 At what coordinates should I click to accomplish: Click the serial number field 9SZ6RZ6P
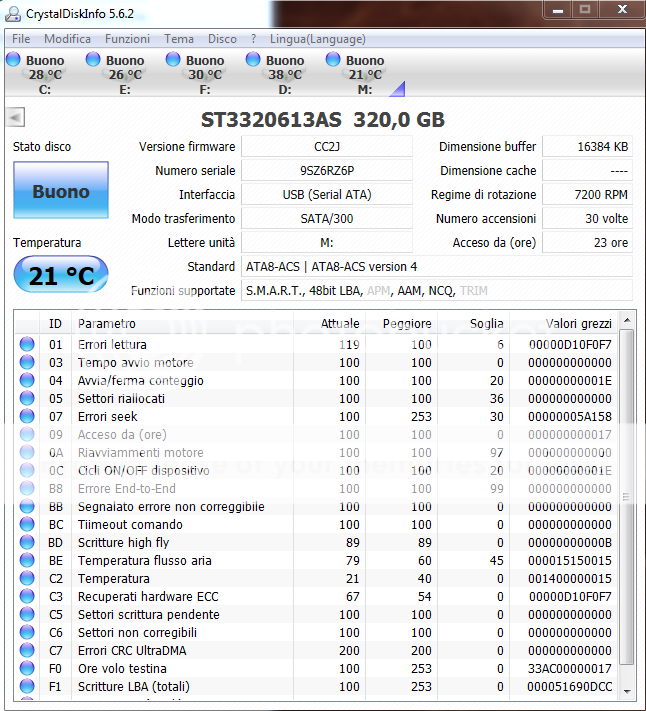coord(326,171)
